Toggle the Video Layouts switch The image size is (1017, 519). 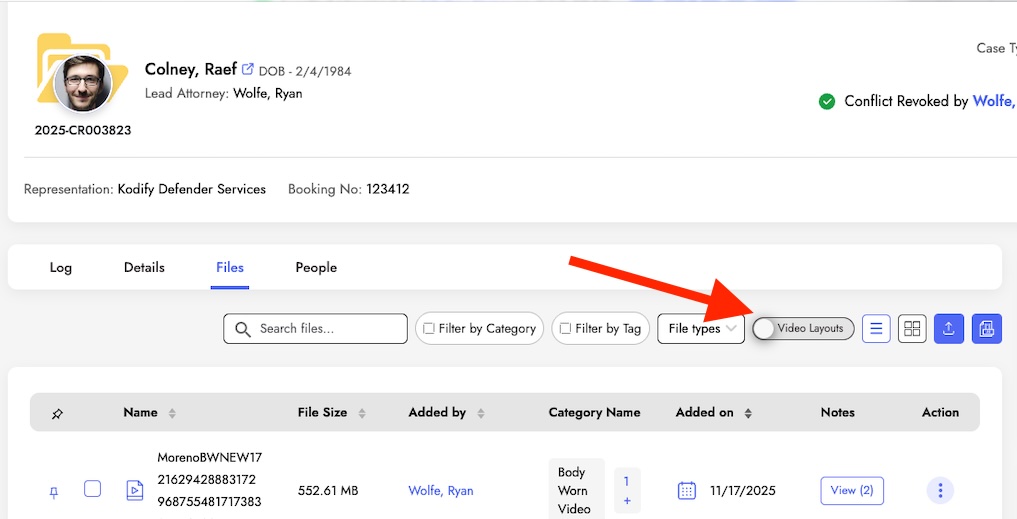pyautogui.click(x=803, y=329)
